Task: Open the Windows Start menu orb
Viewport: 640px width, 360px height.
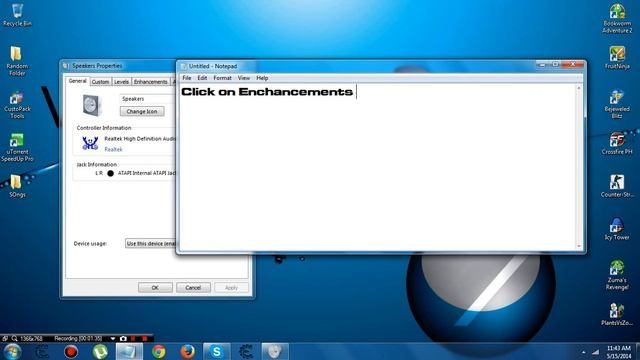Action: tap(12, 351)
